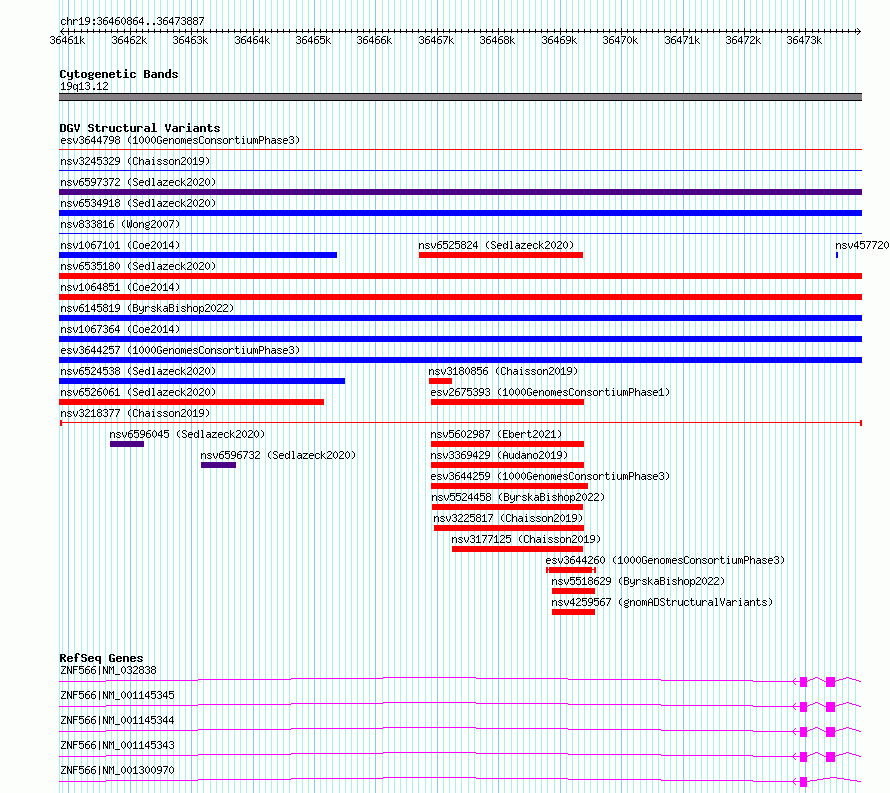Image resolution: width=890 pixels, height=793 pixels.
Task: Open esv3644260 (1000GenomesConsortiumPhase3) label
Action: (665, 560)
